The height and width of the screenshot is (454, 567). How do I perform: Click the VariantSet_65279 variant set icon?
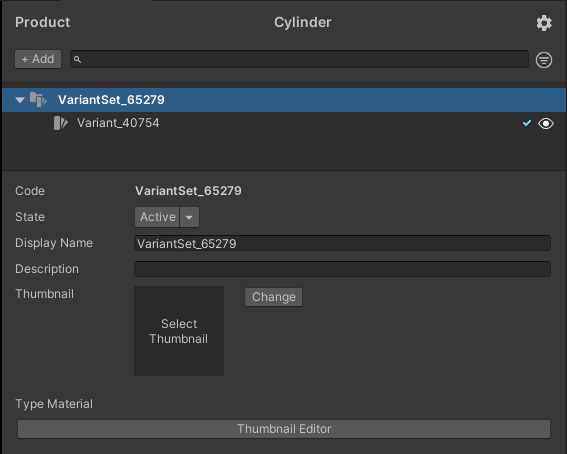(x=38, y=99)
